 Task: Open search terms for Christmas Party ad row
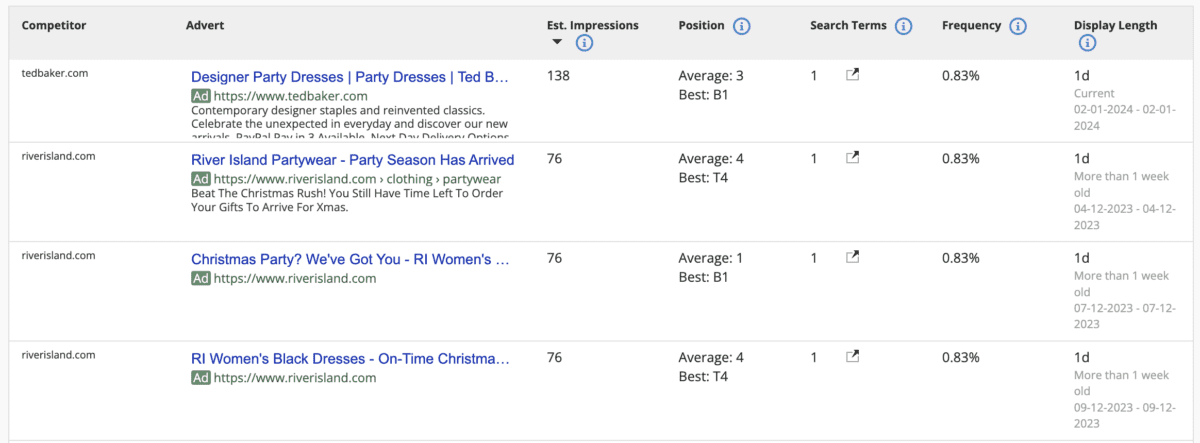coord(852,257)
